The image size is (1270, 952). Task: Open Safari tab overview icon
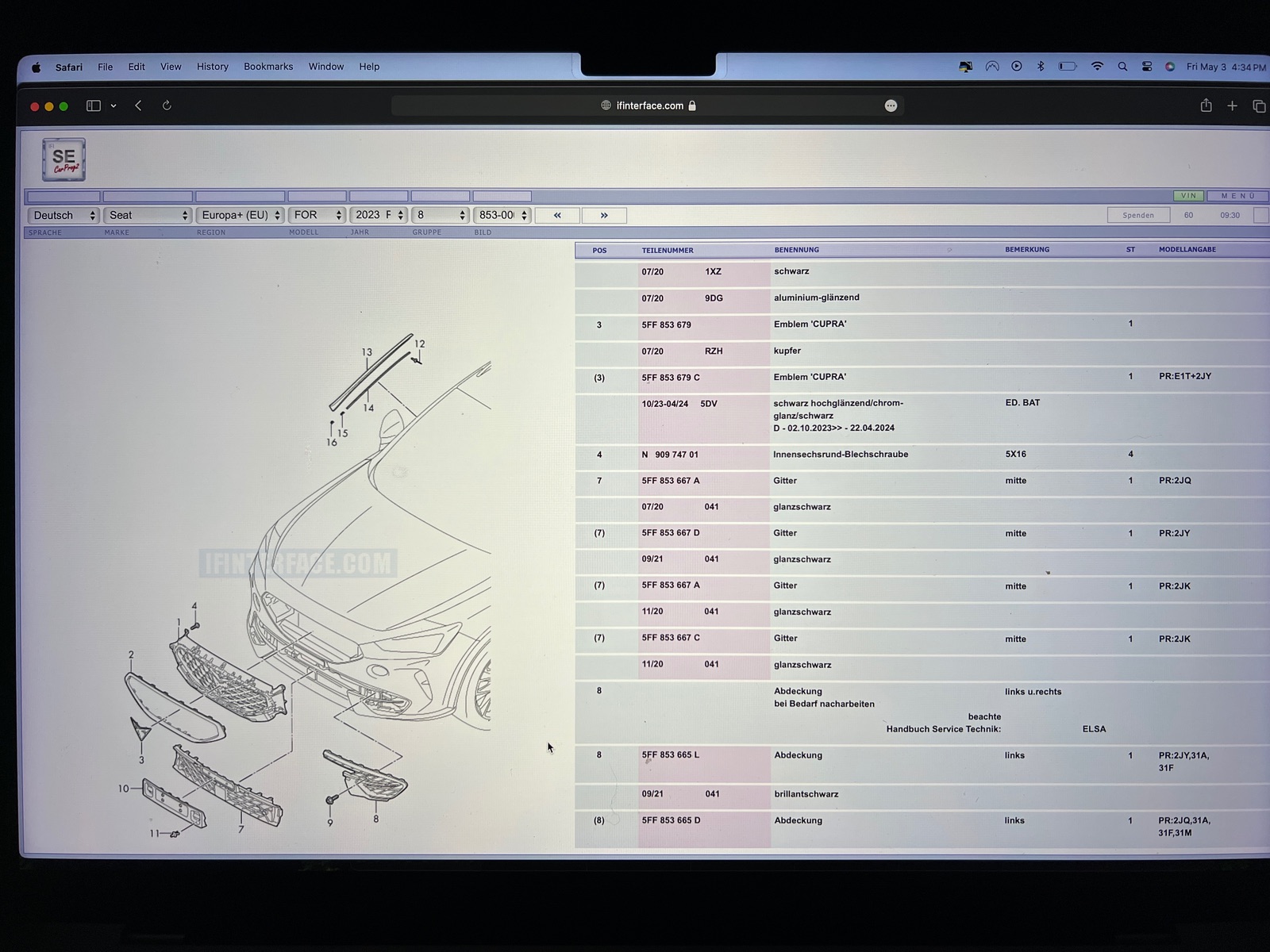(1259, 106)
